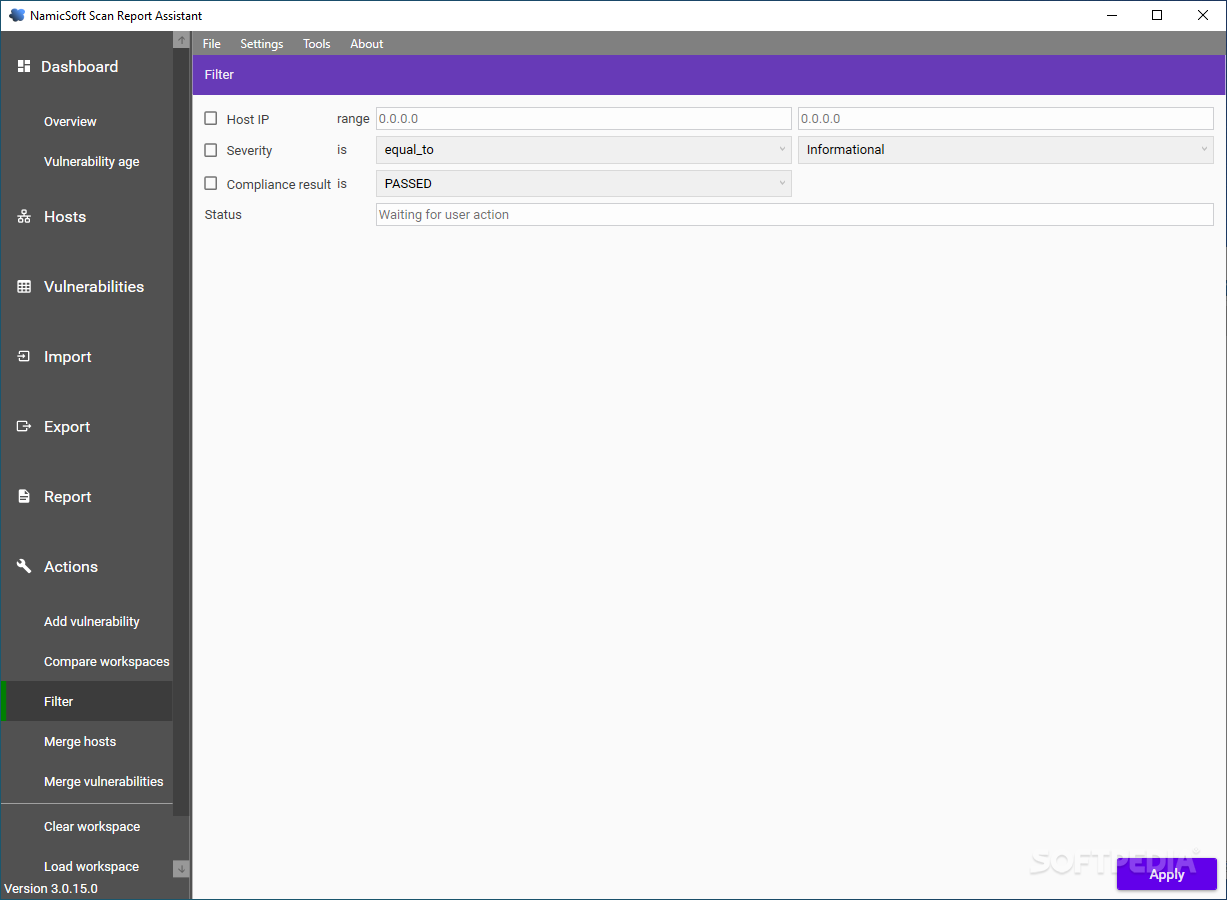Open the File menu
The width and height of the screenshot is (1227, 900).
212,44
